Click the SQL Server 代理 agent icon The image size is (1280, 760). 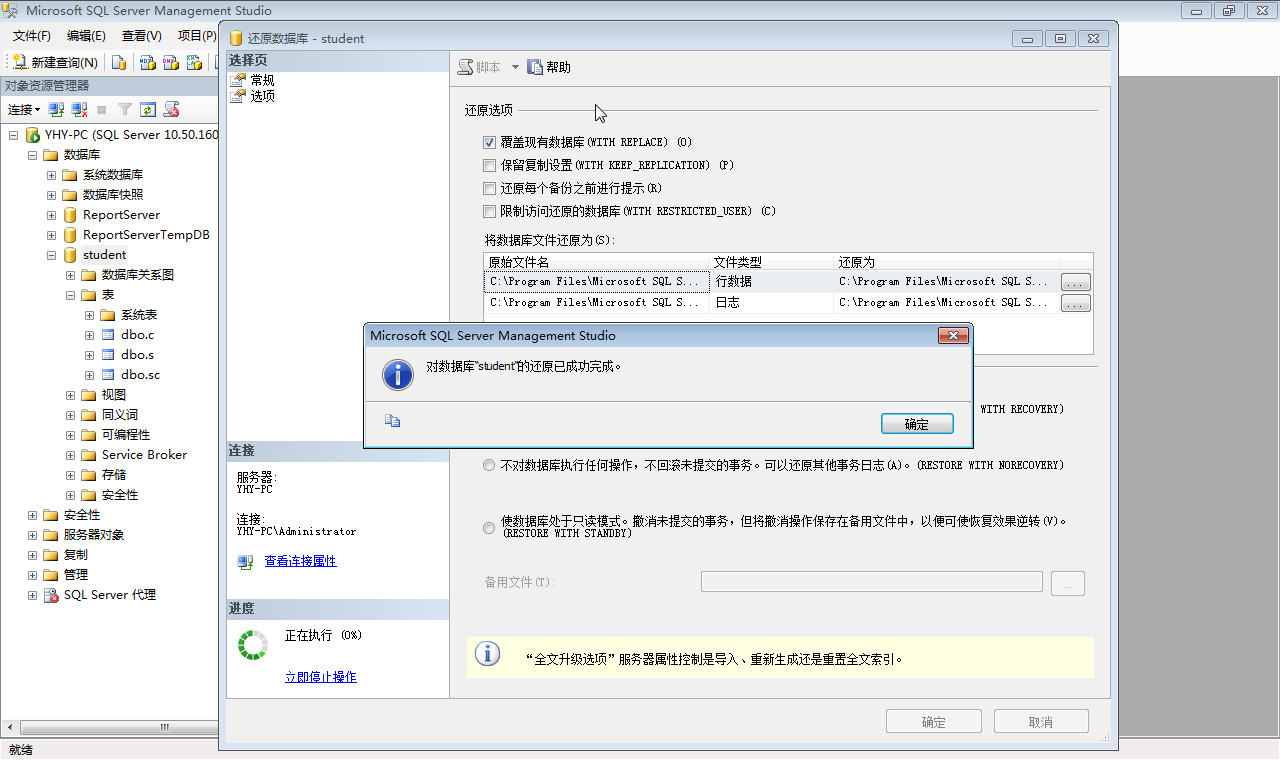point(51,595)
